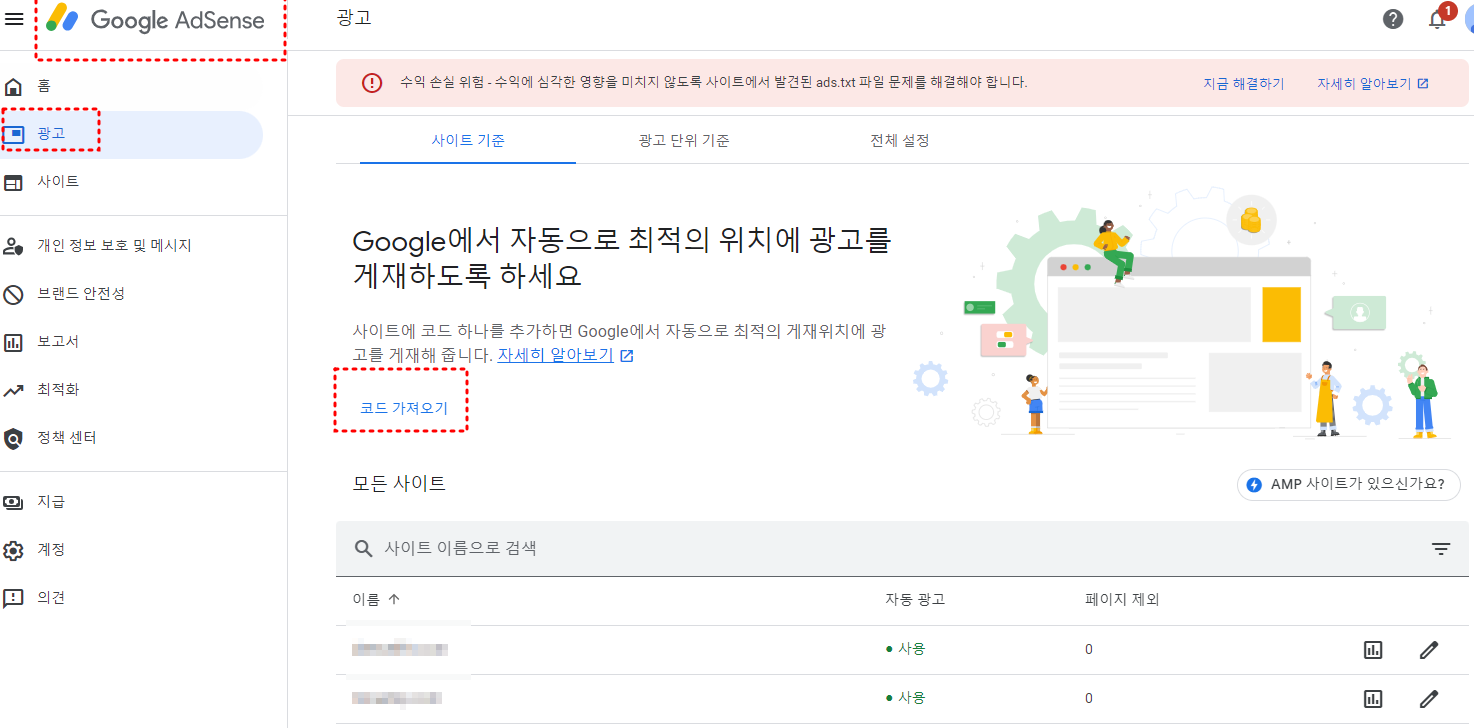This screenshot has height=728, width=1474.
Task: Open 최적화 in the sidebar menu
Action: [58, 390]
